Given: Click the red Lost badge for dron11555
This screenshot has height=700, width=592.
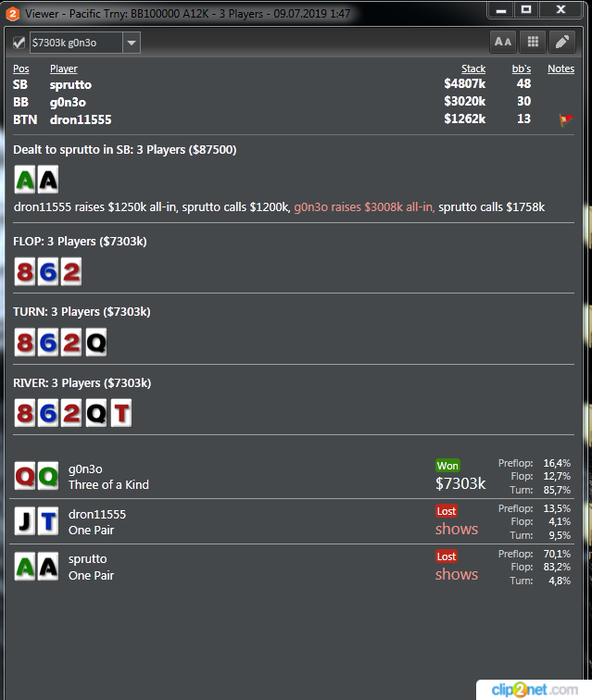Looking at the screenshot, I should 446,511.
